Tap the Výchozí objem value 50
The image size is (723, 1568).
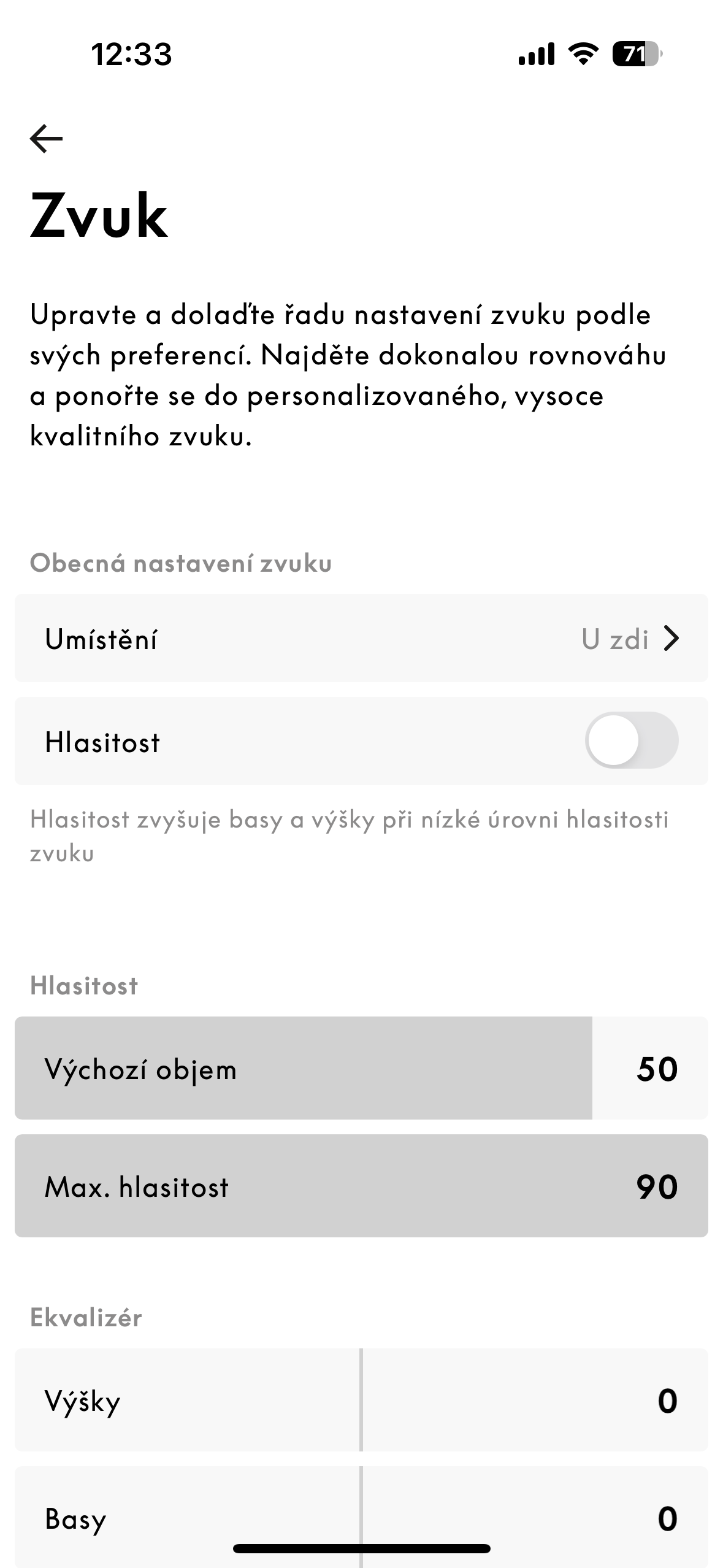[657, 1069]
